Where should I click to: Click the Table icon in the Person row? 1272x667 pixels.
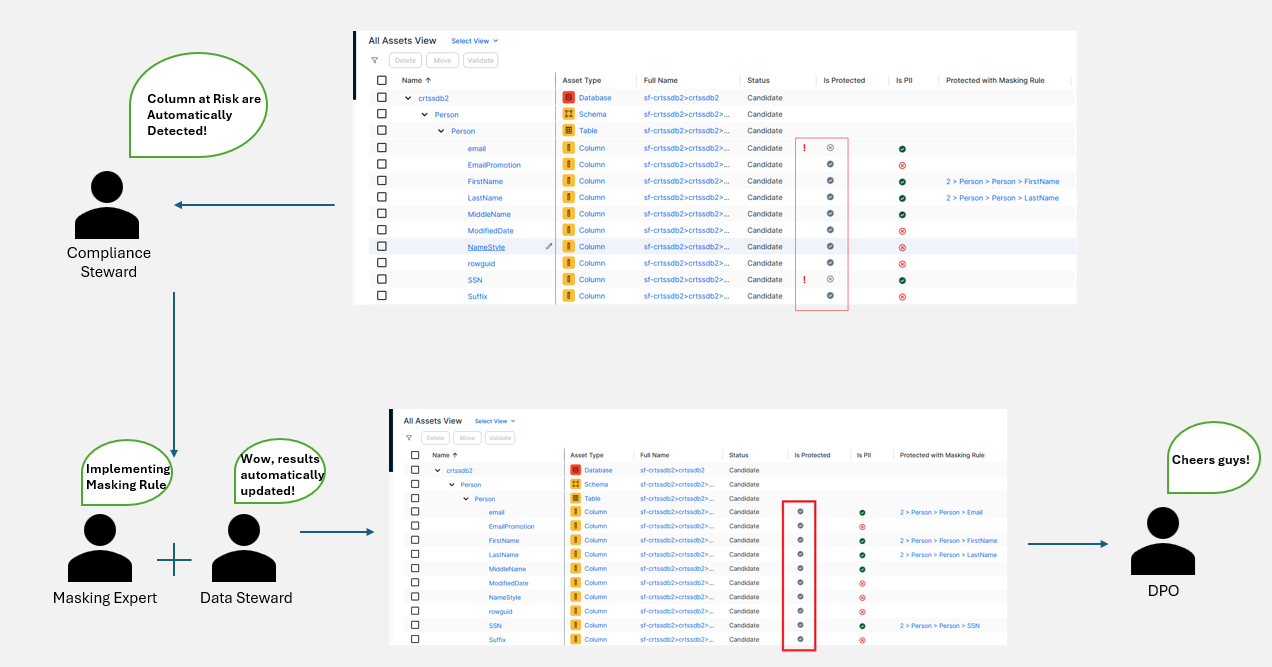570,130
